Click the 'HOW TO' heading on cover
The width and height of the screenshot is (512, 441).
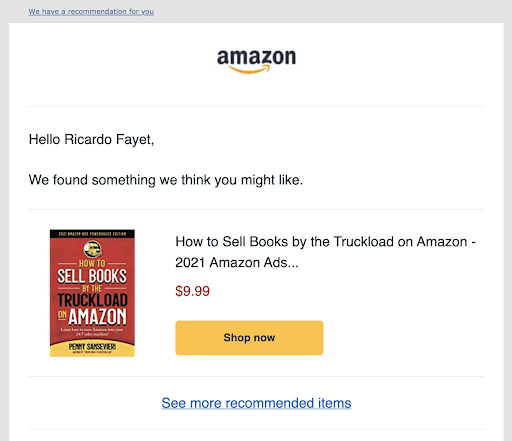(x=92, y=263)
